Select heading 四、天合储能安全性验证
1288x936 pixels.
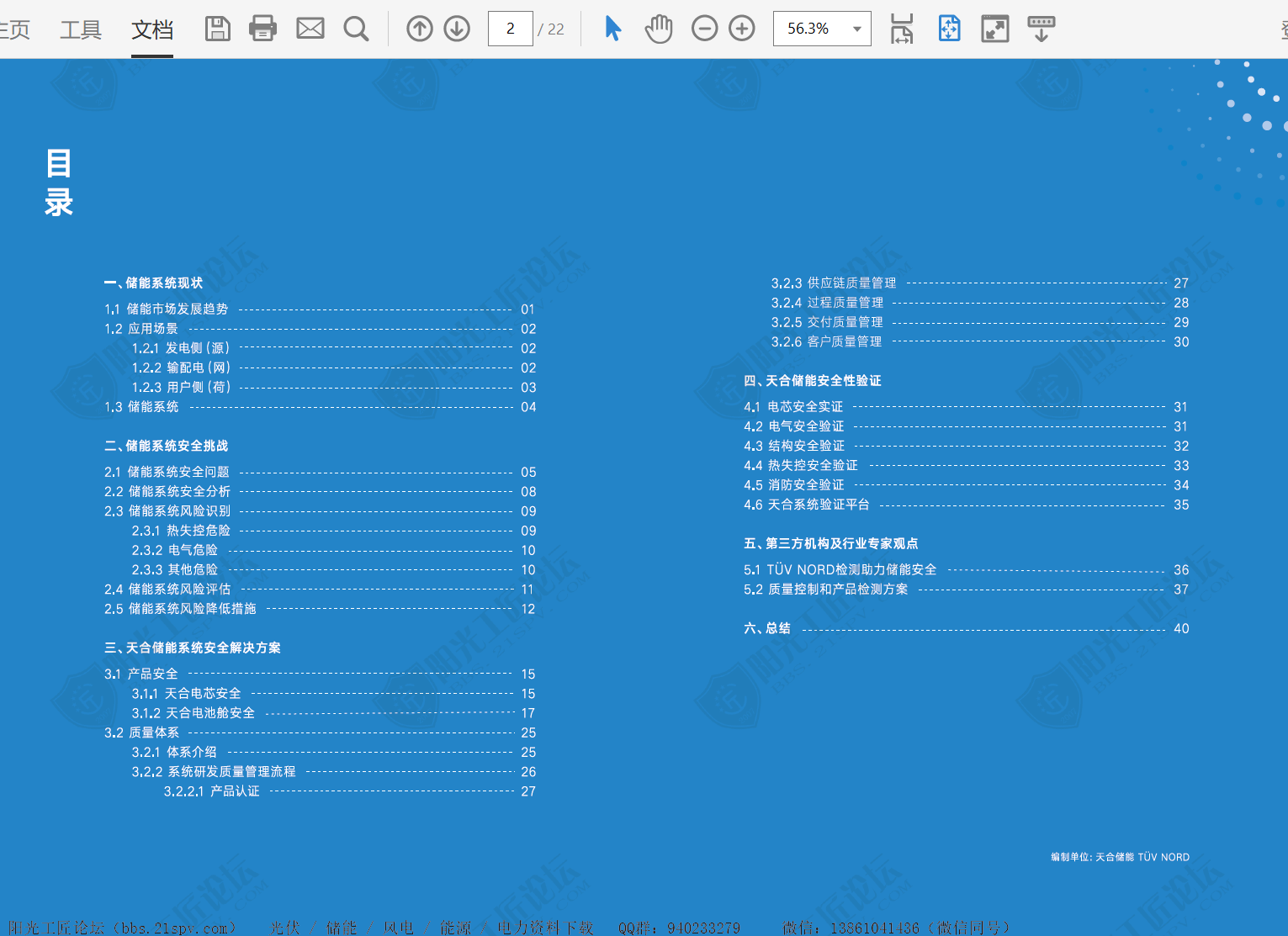(x=813, y=381)
